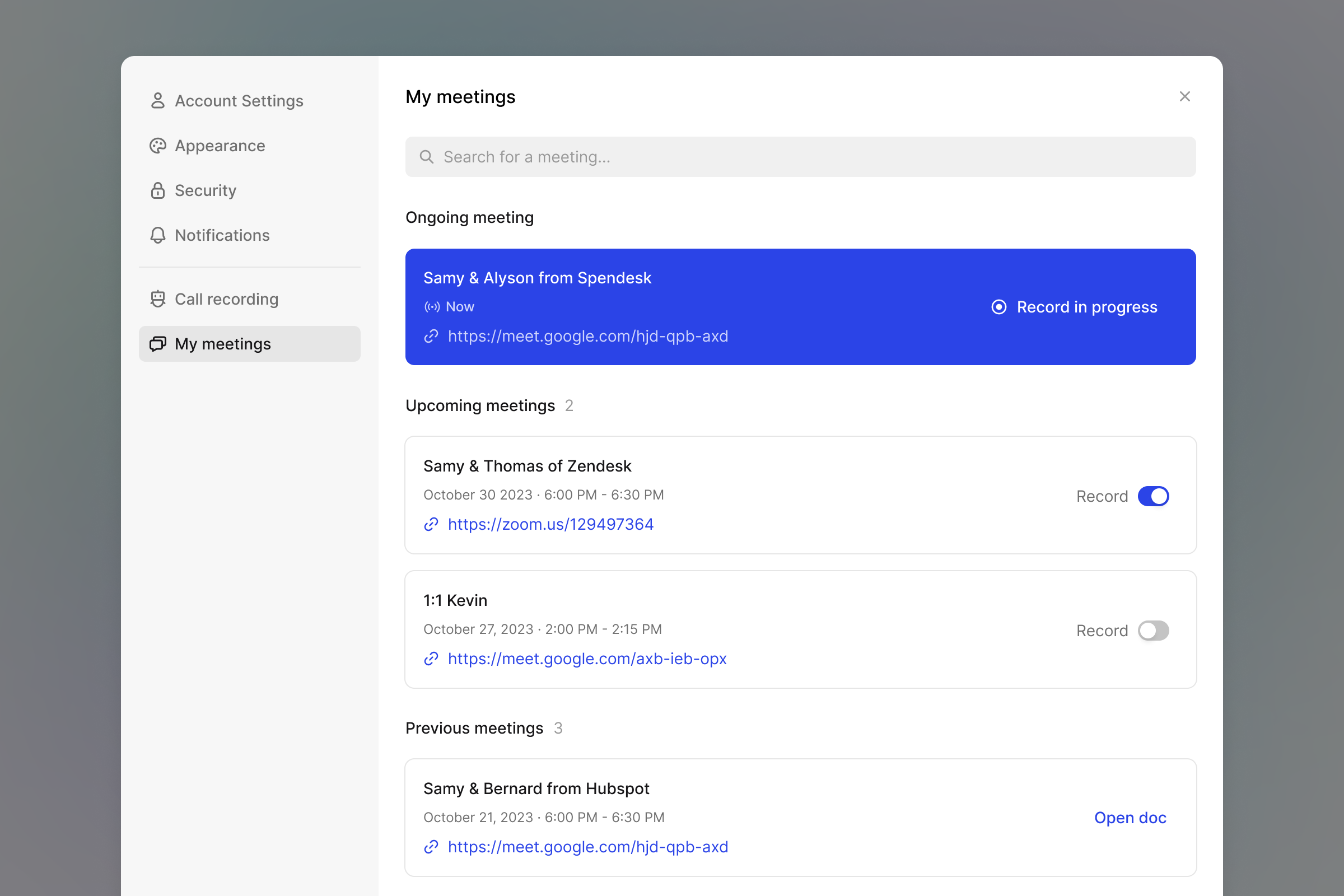Click link icon in 1:1 Kevin card
The image size is (1344, 896).
tap(431, 659)
